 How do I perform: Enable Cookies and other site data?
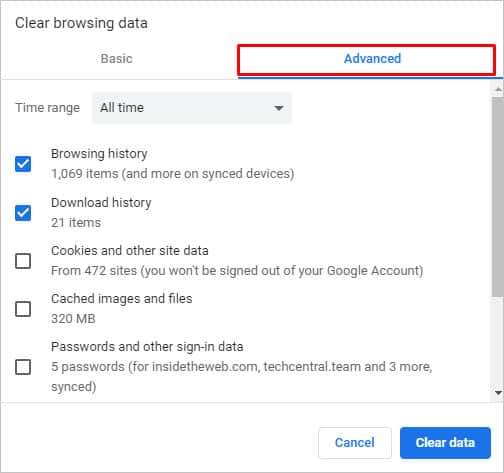[23, 261]
